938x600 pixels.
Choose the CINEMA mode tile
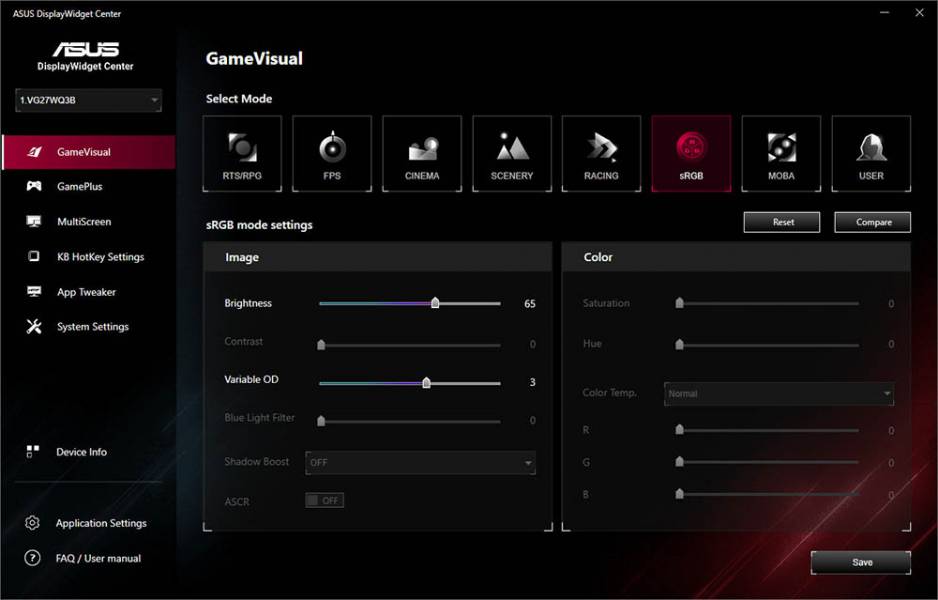[x=422, y=154]
